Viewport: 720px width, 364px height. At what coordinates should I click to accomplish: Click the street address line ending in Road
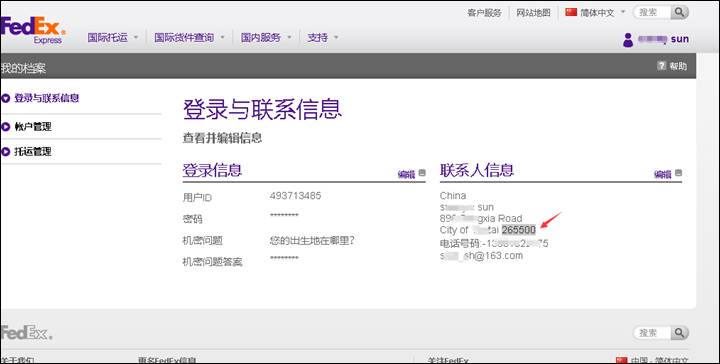481,218
